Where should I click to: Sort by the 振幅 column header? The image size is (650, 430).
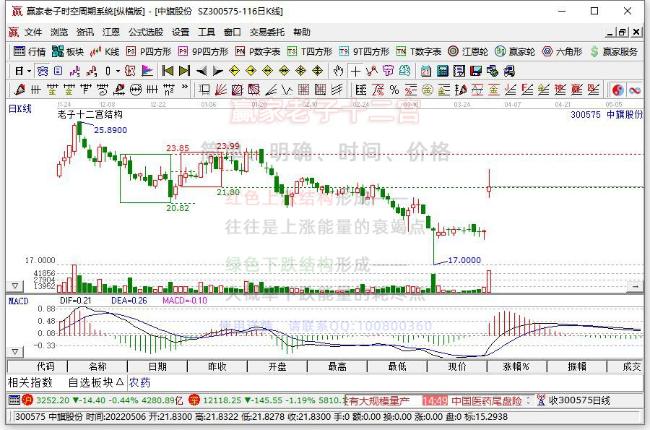577,367
